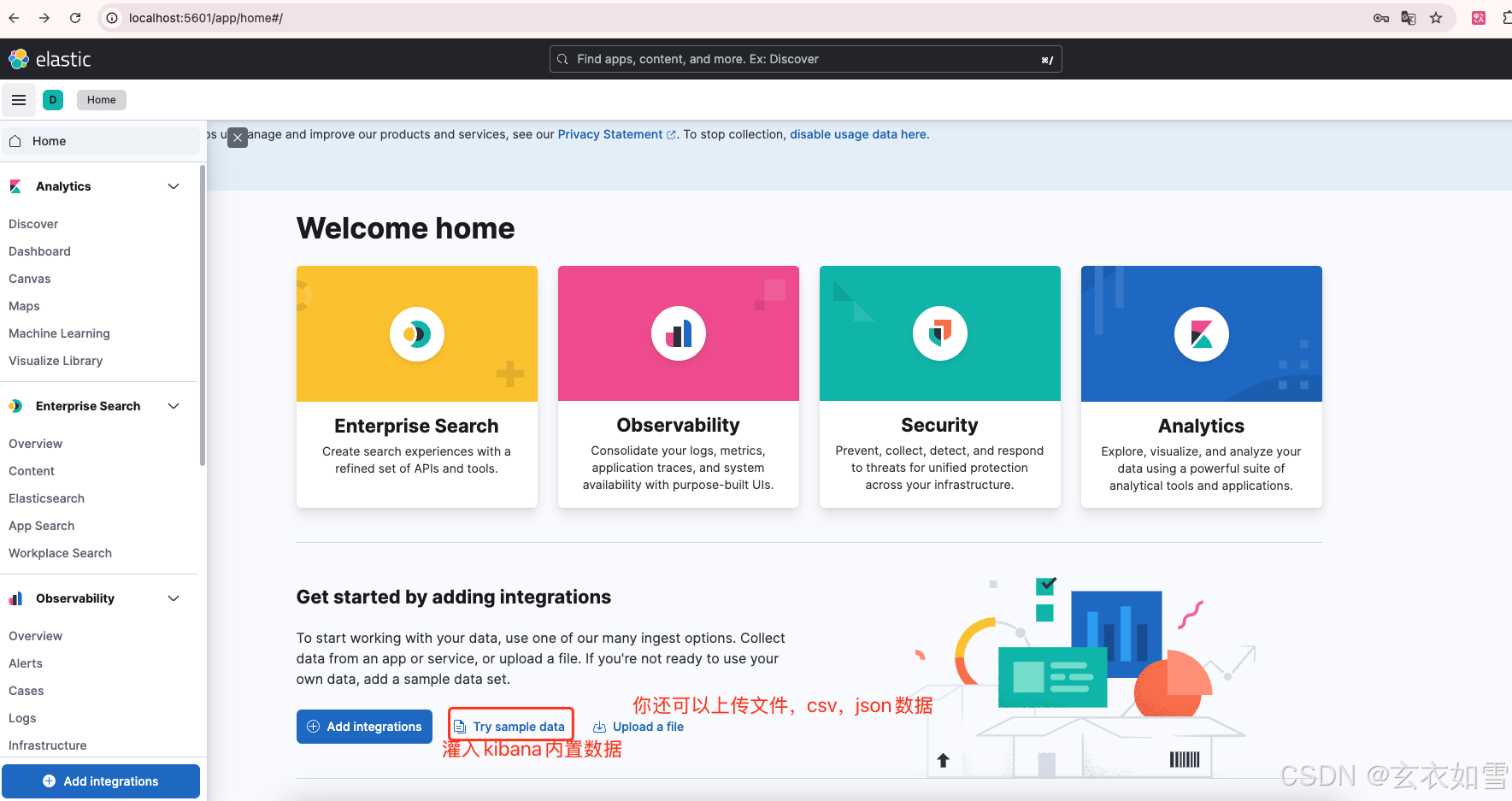Open the Privacy Statement link
This screenshot has height=801, width=1512.
pyautogui.click(x=610, y=134)
